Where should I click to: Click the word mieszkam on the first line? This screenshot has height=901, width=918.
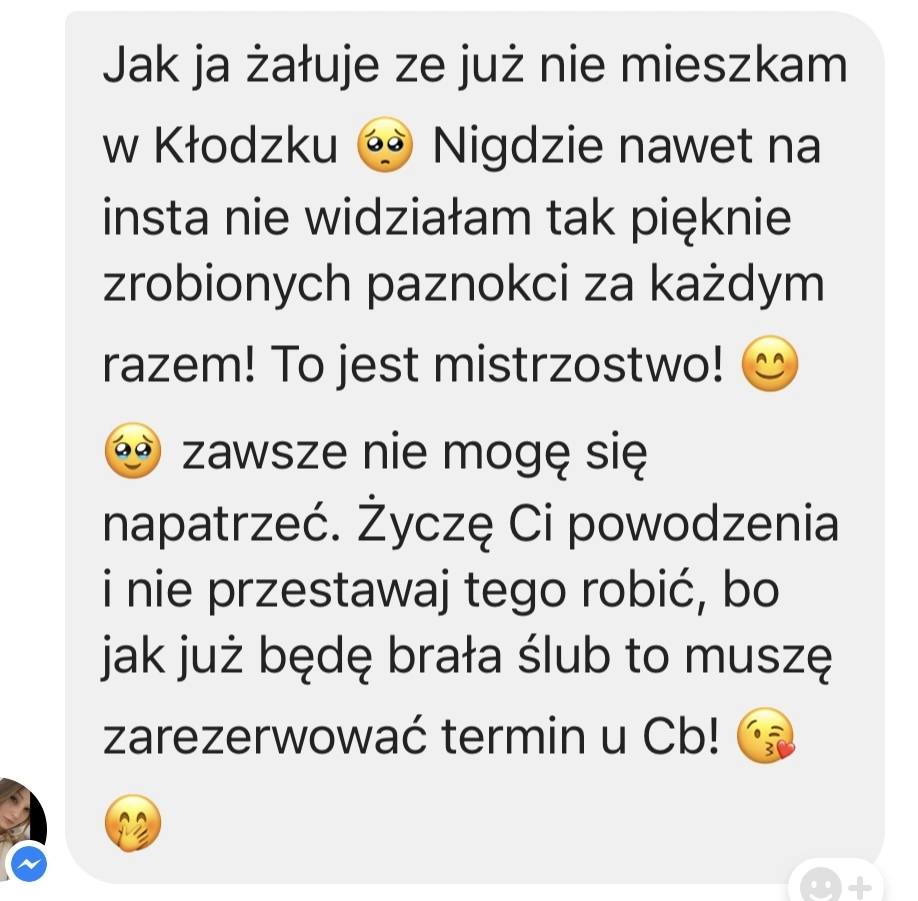(734, 66)
